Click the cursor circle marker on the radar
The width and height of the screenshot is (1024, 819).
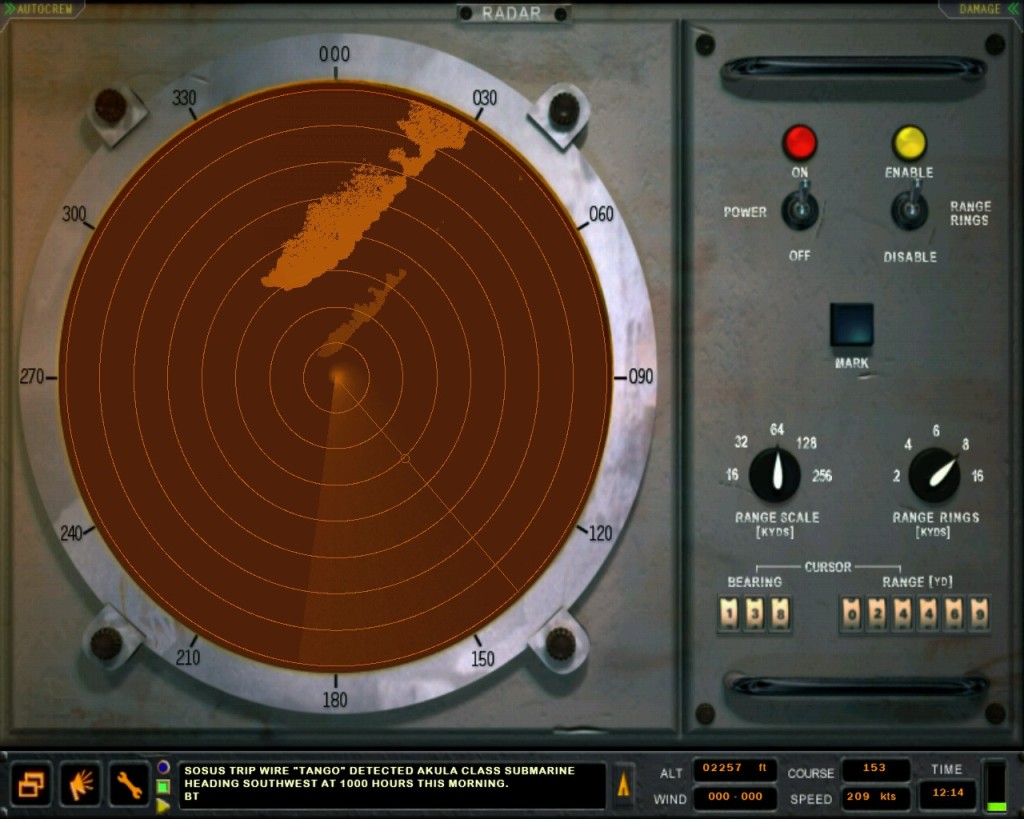click(405, 459)
